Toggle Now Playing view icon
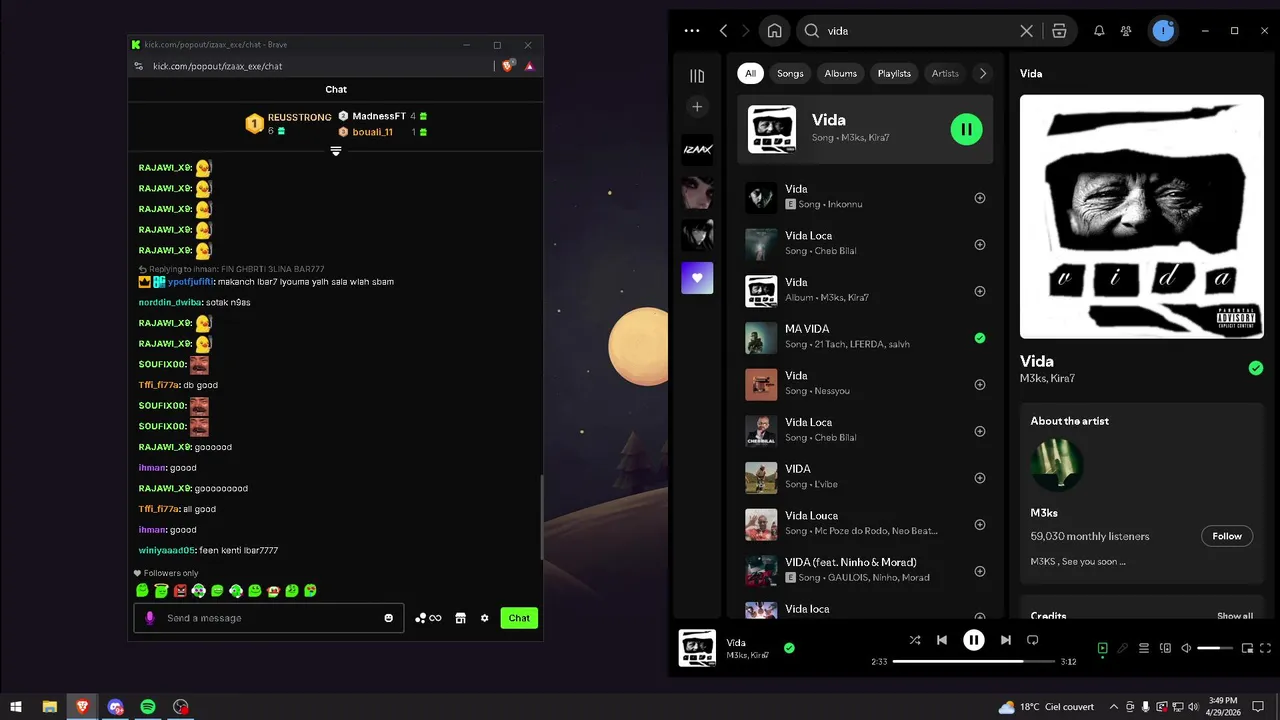 (1102, 648)
